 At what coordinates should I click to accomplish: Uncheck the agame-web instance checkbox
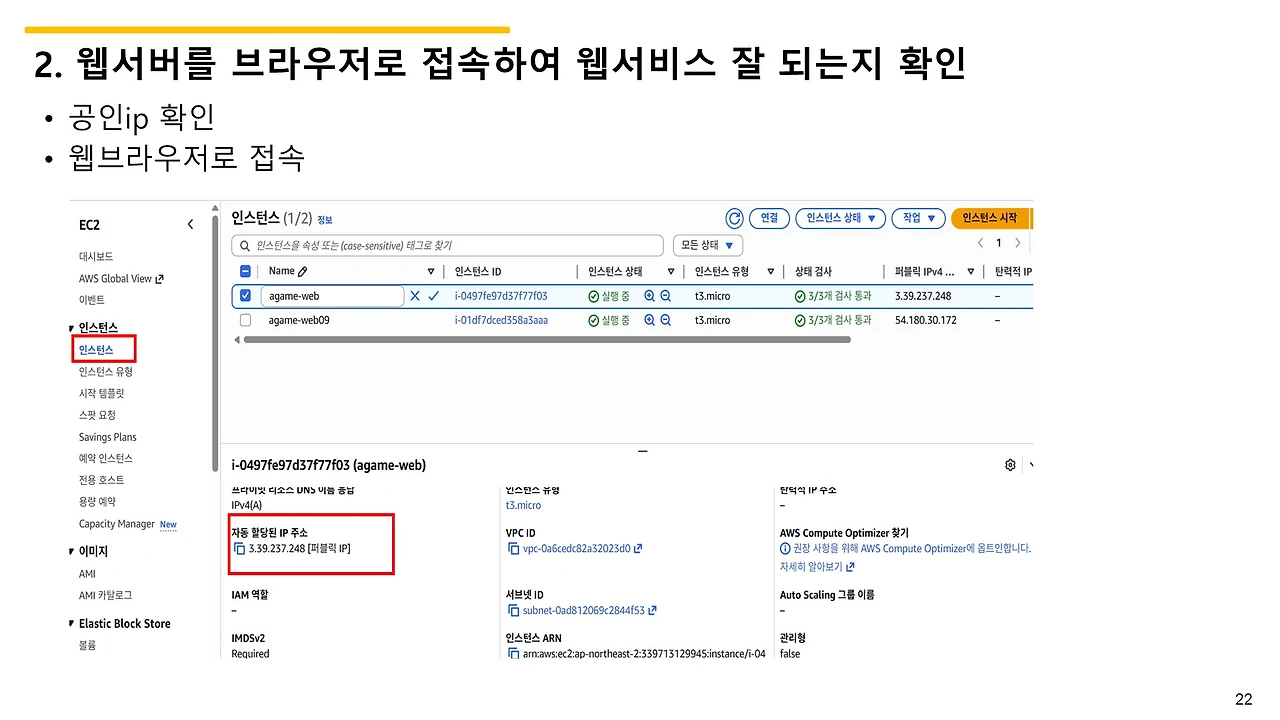[x=244, y=295]
